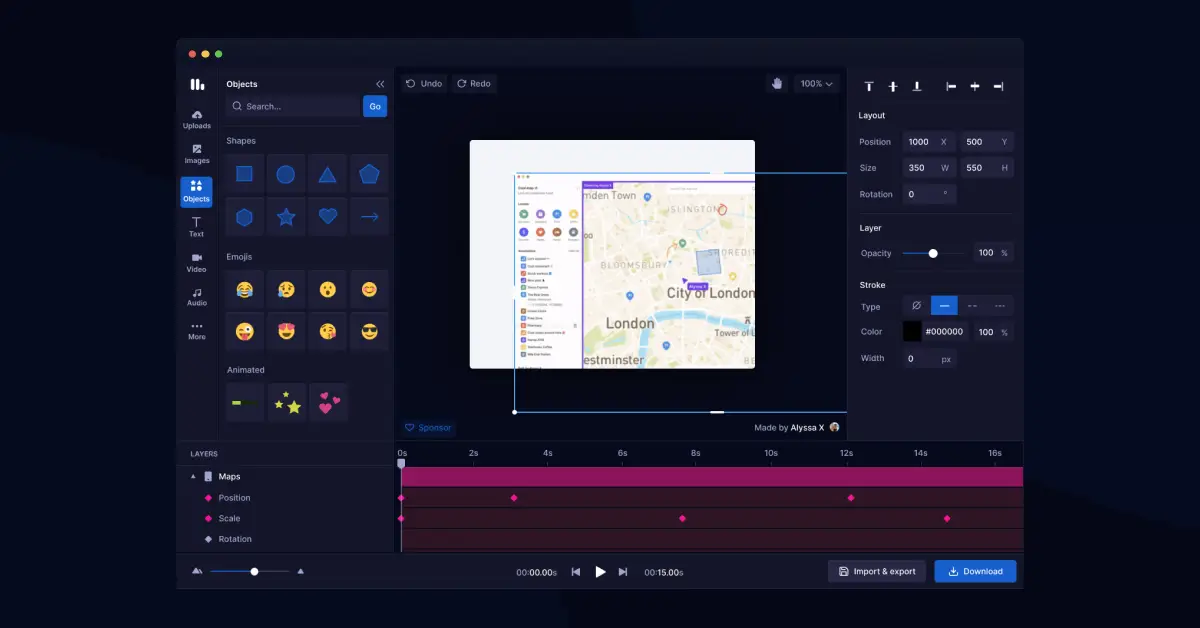The height and width of the screenshot is (628, 1200).
Task: Open the More sidebar menu
Action: [x=196, y=331]
